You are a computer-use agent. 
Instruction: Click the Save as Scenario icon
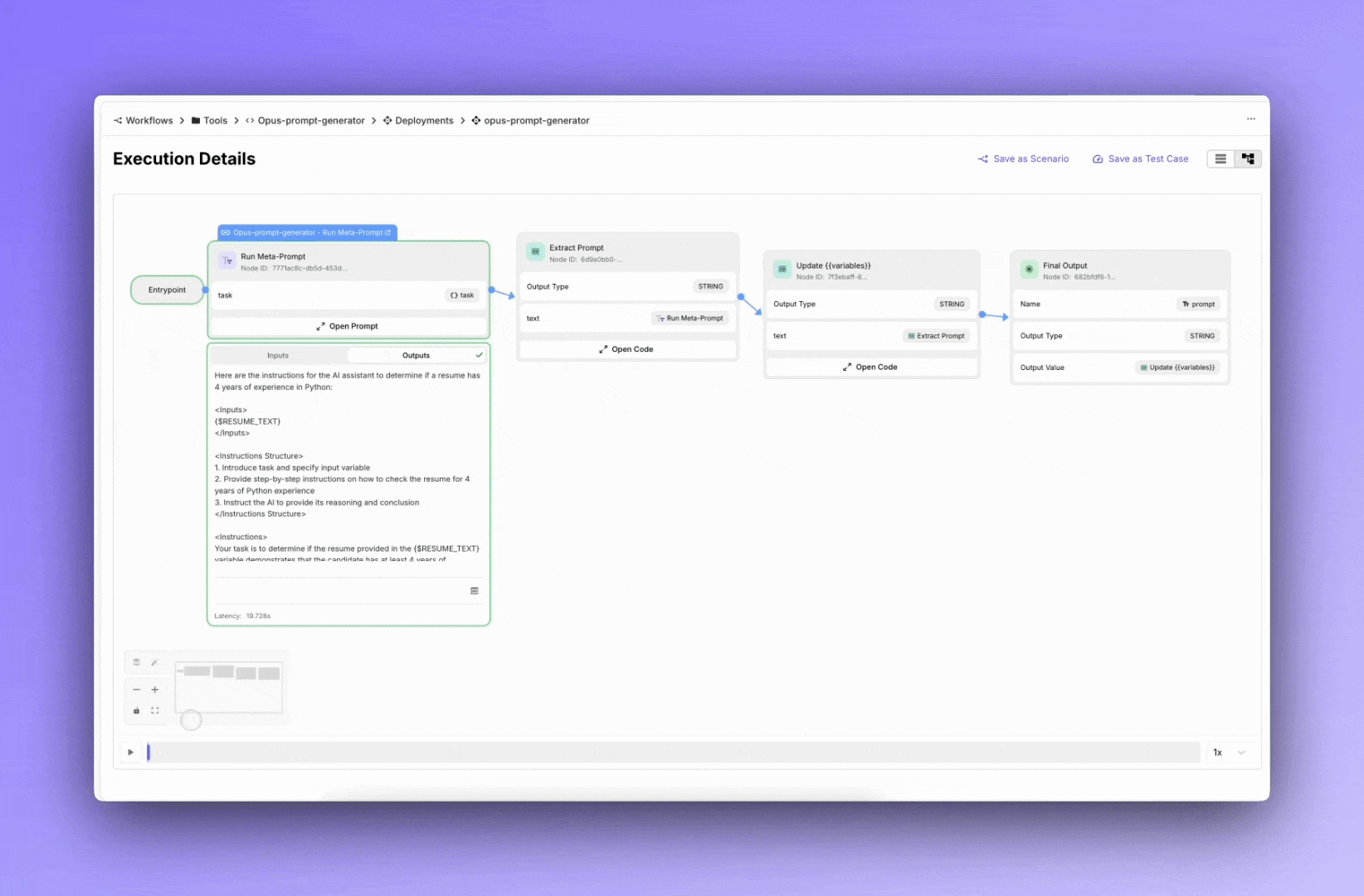pyautogui.click(x=983, y=159)
